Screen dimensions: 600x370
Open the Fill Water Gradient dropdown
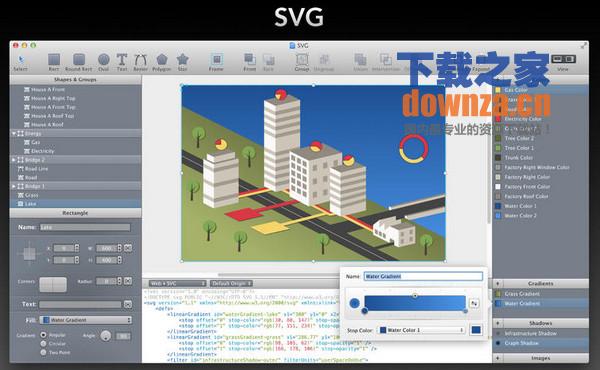(x=86, y=319)
